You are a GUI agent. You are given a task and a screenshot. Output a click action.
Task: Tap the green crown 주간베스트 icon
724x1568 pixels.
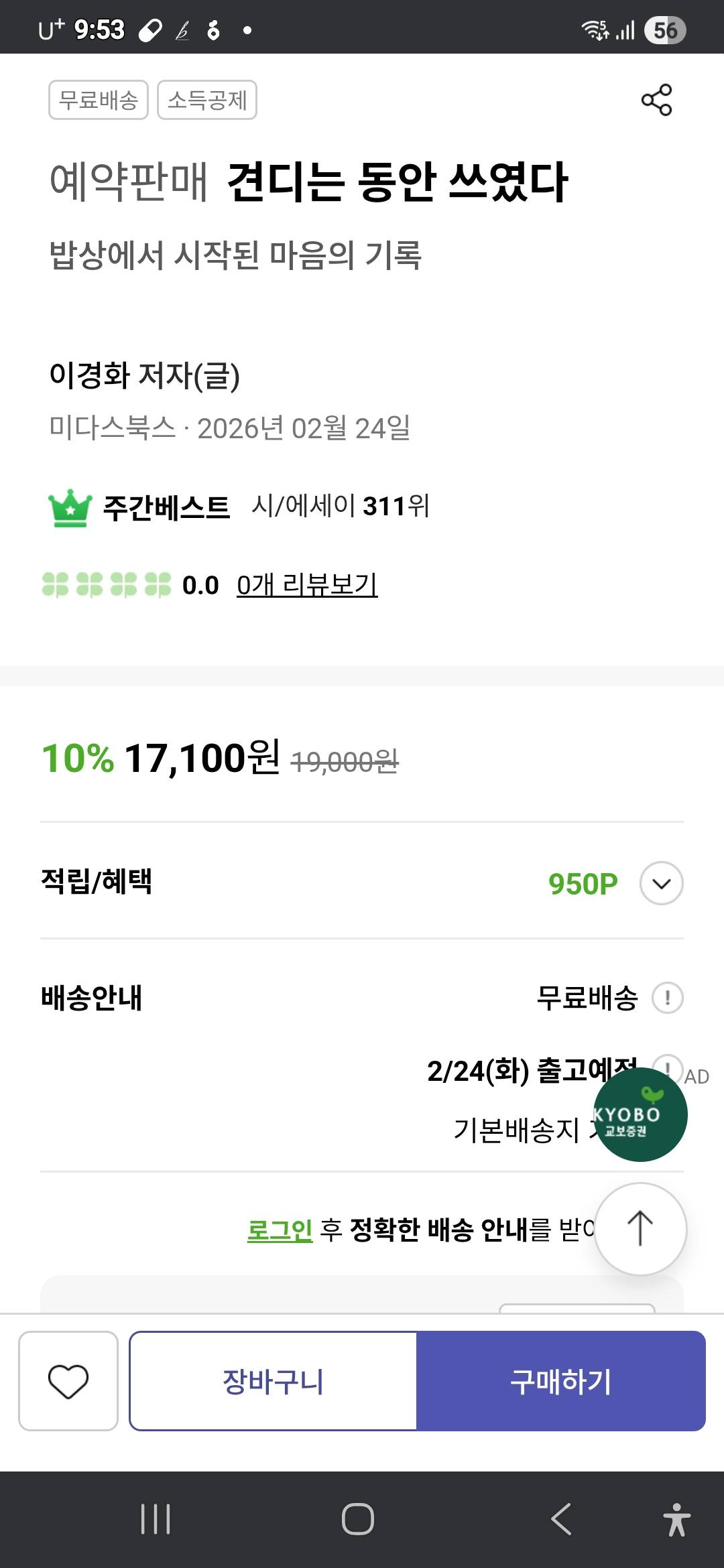coord(70,508)
